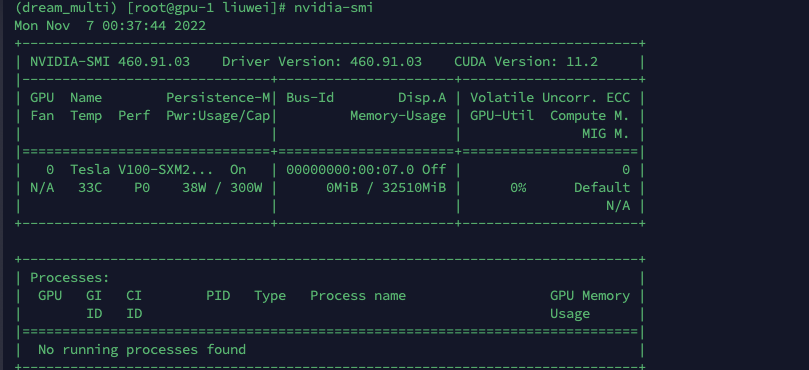Click the (dream_multi) environment prefix
This screenshot has height=370, width=809.
coord(67,8)
